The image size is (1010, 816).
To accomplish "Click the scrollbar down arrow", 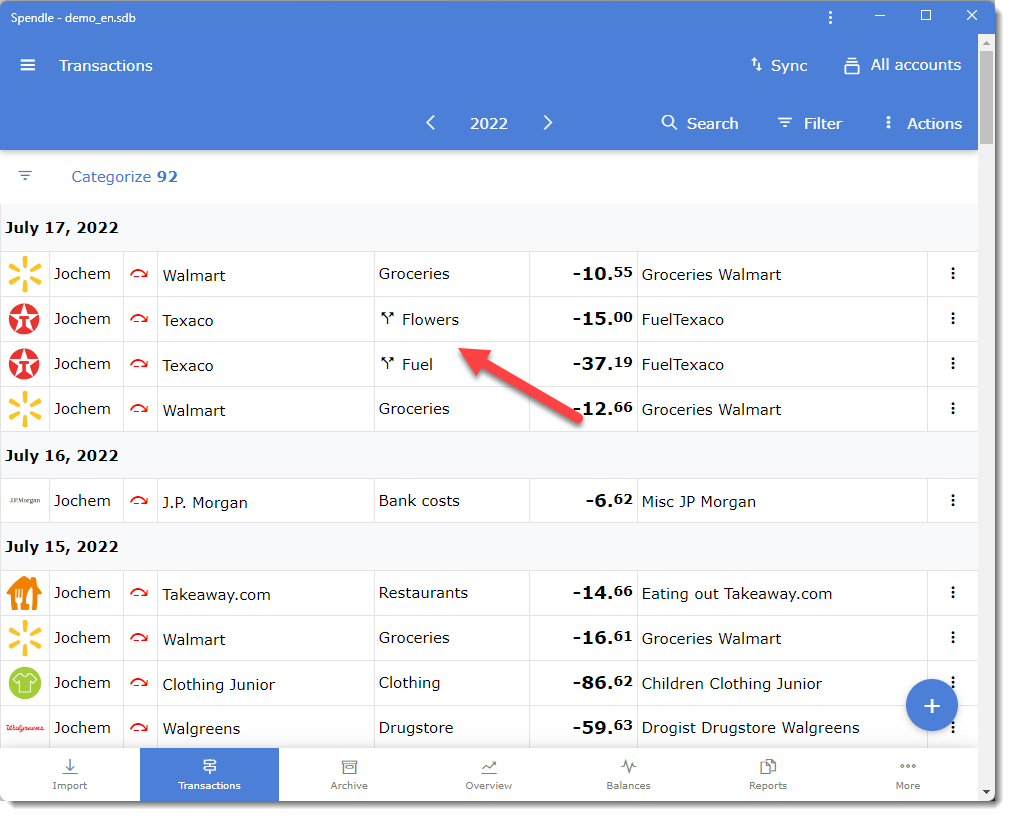I will tap(986, 792).
